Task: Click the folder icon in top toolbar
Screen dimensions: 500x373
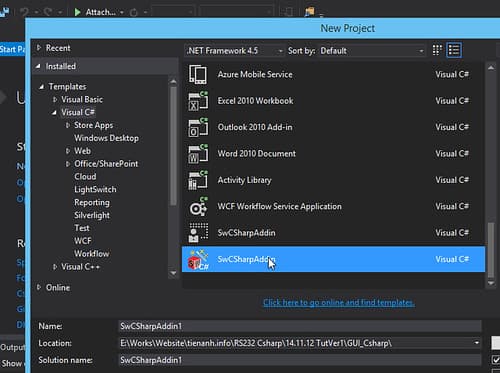Action: [x=310, y=12]
